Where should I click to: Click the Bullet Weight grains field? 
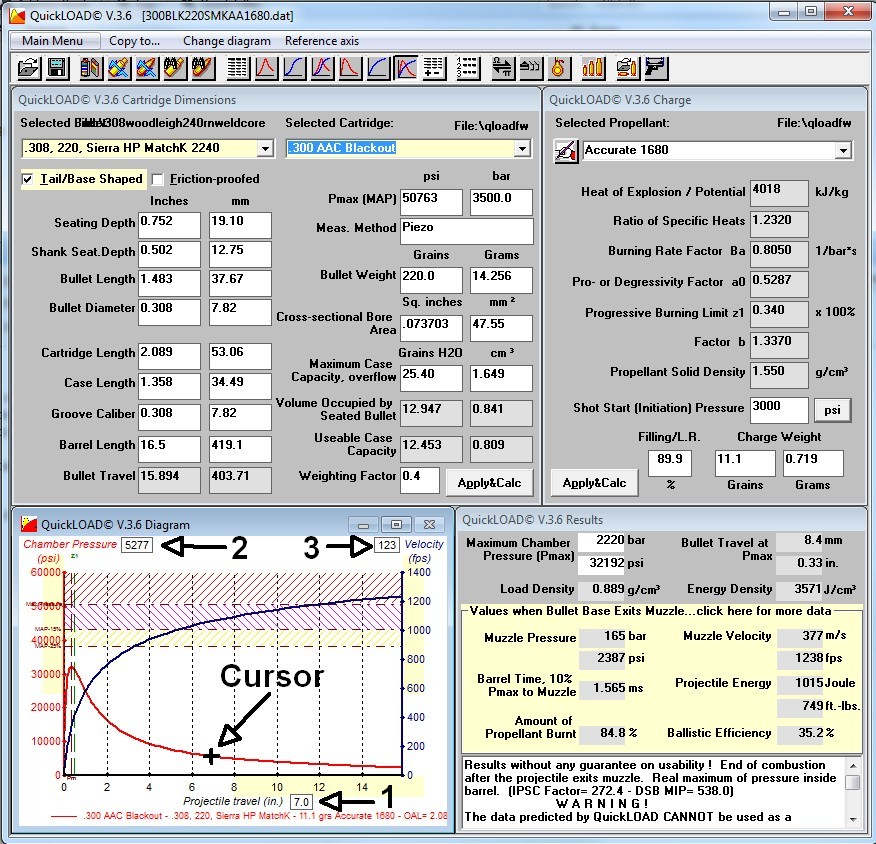click(x=432, y=280)
